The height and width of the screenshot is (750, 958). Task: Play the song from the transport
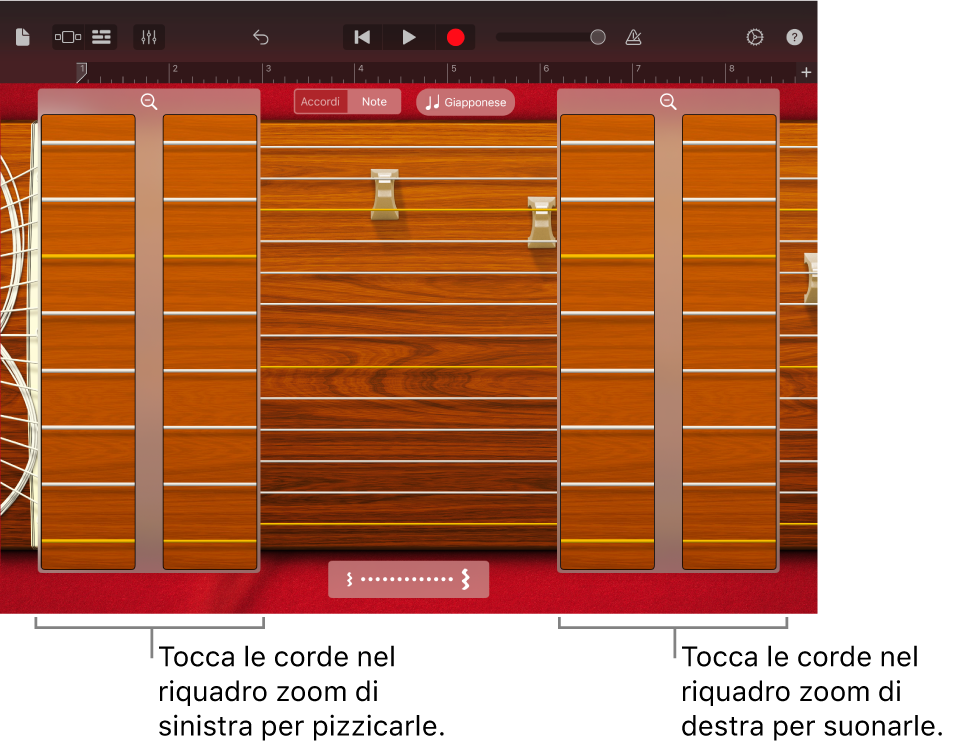coord(408,37)
